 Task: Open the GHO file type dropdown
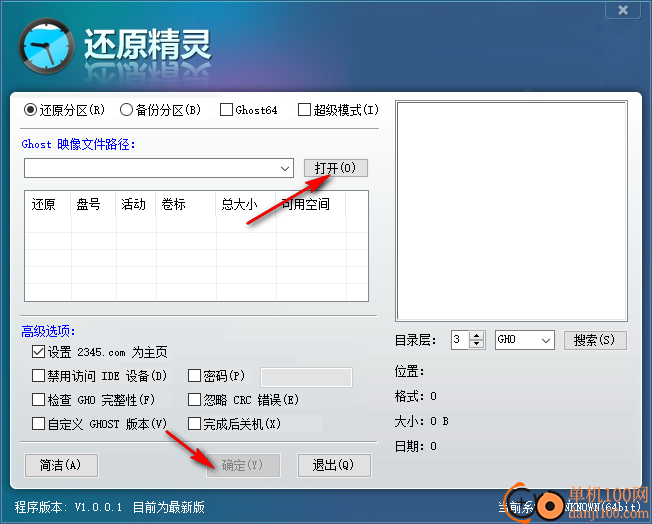pyautogui.click(x=525, y=340)
